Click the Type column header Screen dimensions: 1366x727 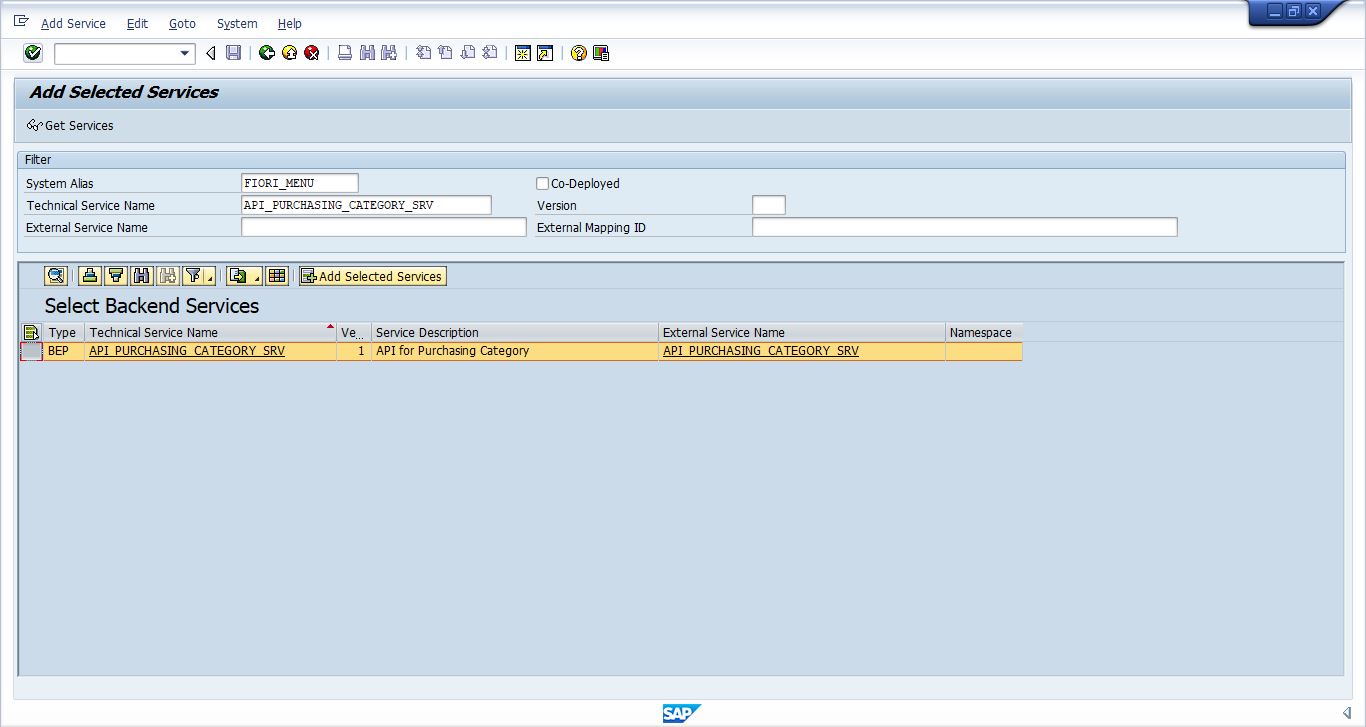tap(64, 332)
